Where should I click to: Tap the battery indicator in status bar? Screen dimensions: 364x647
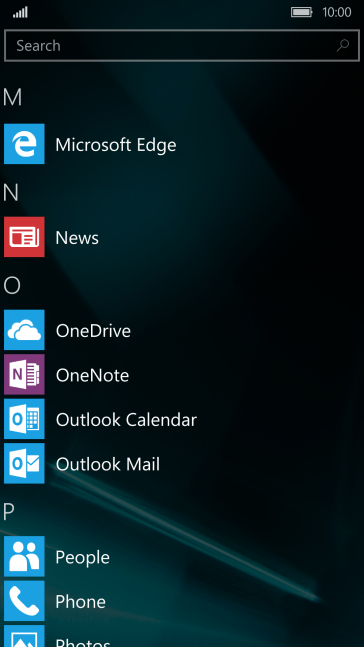302,12
